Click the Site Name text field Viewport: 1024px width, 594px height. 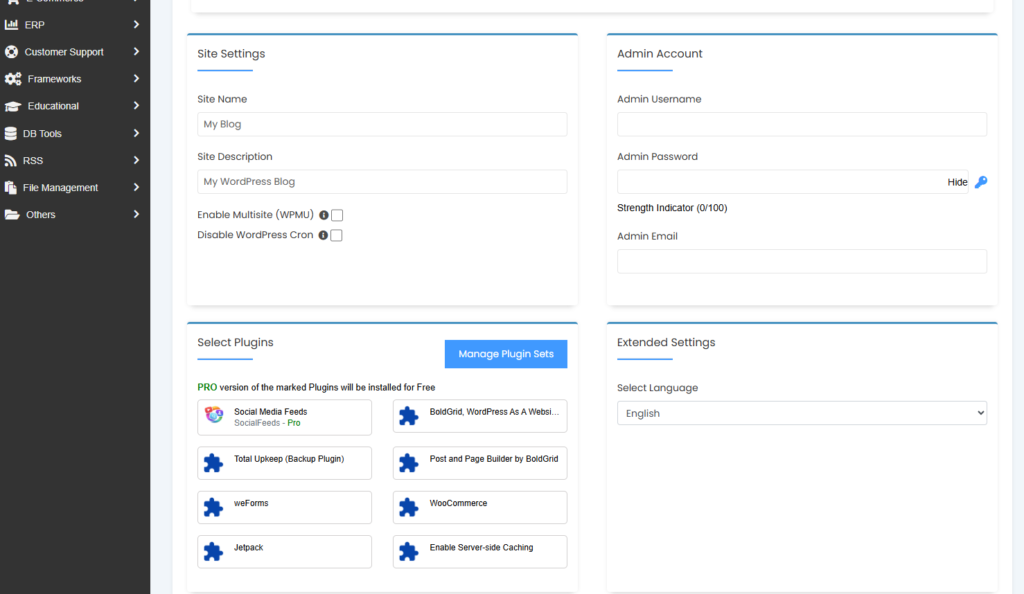382,124
